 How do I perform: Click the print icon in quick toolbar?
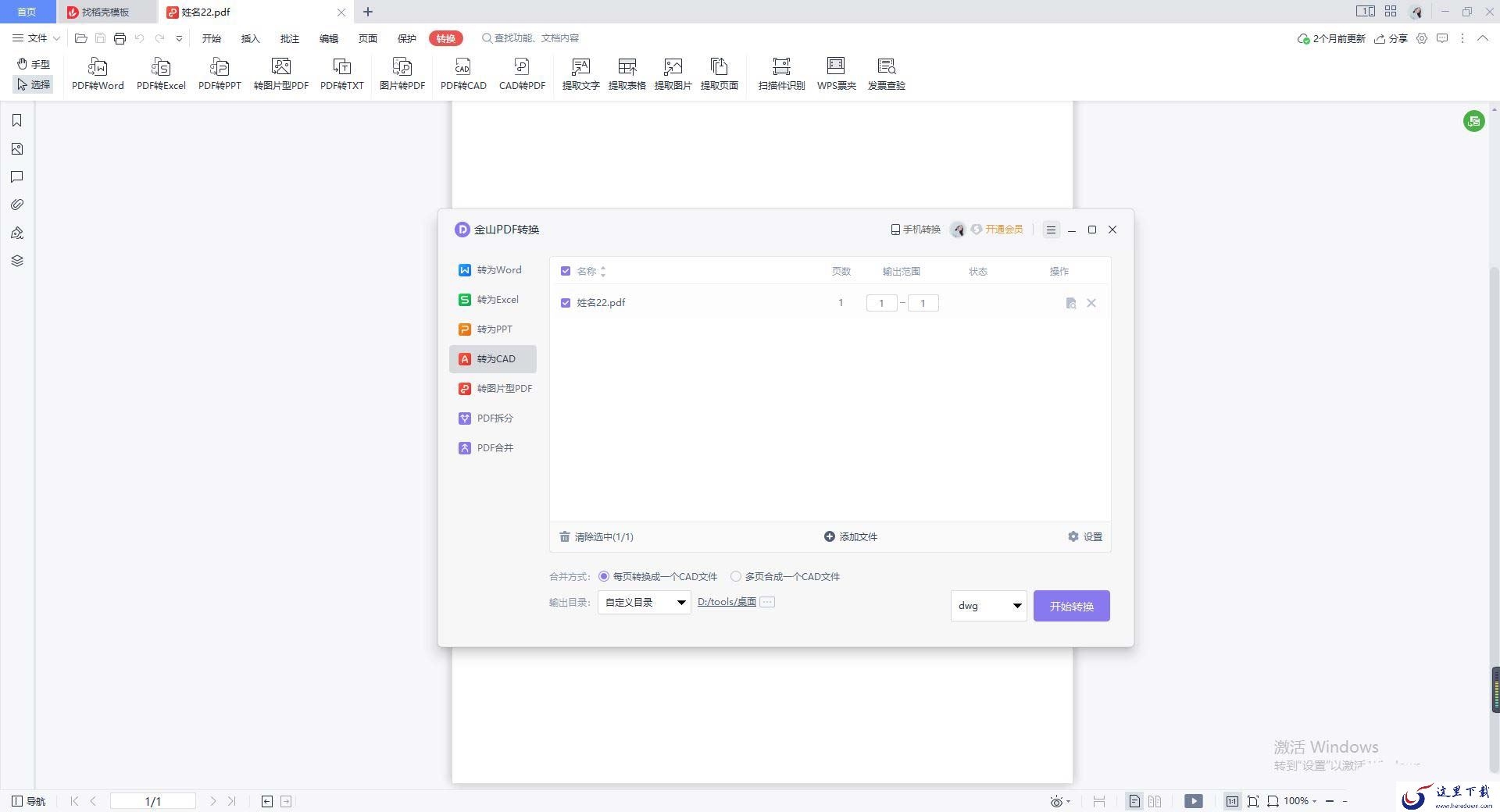[x=120, y=38]
